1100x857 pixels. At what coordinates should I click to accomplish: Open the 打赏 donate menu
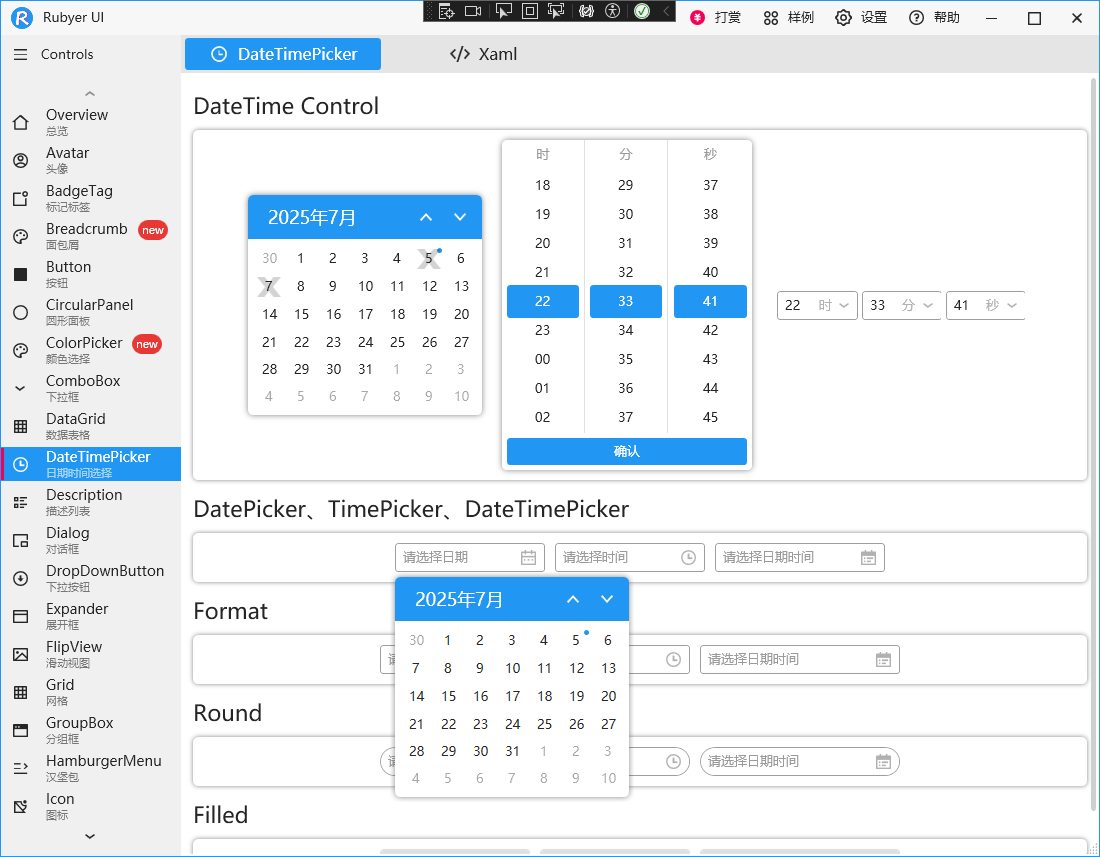tap(716, 18)
